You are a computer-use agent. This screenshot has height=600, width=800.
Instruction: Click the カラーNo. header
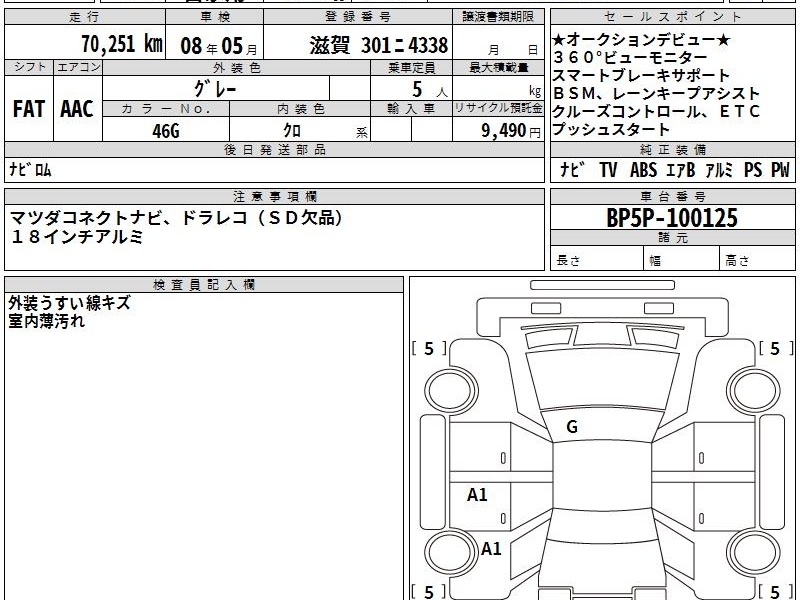click(166, 109)
